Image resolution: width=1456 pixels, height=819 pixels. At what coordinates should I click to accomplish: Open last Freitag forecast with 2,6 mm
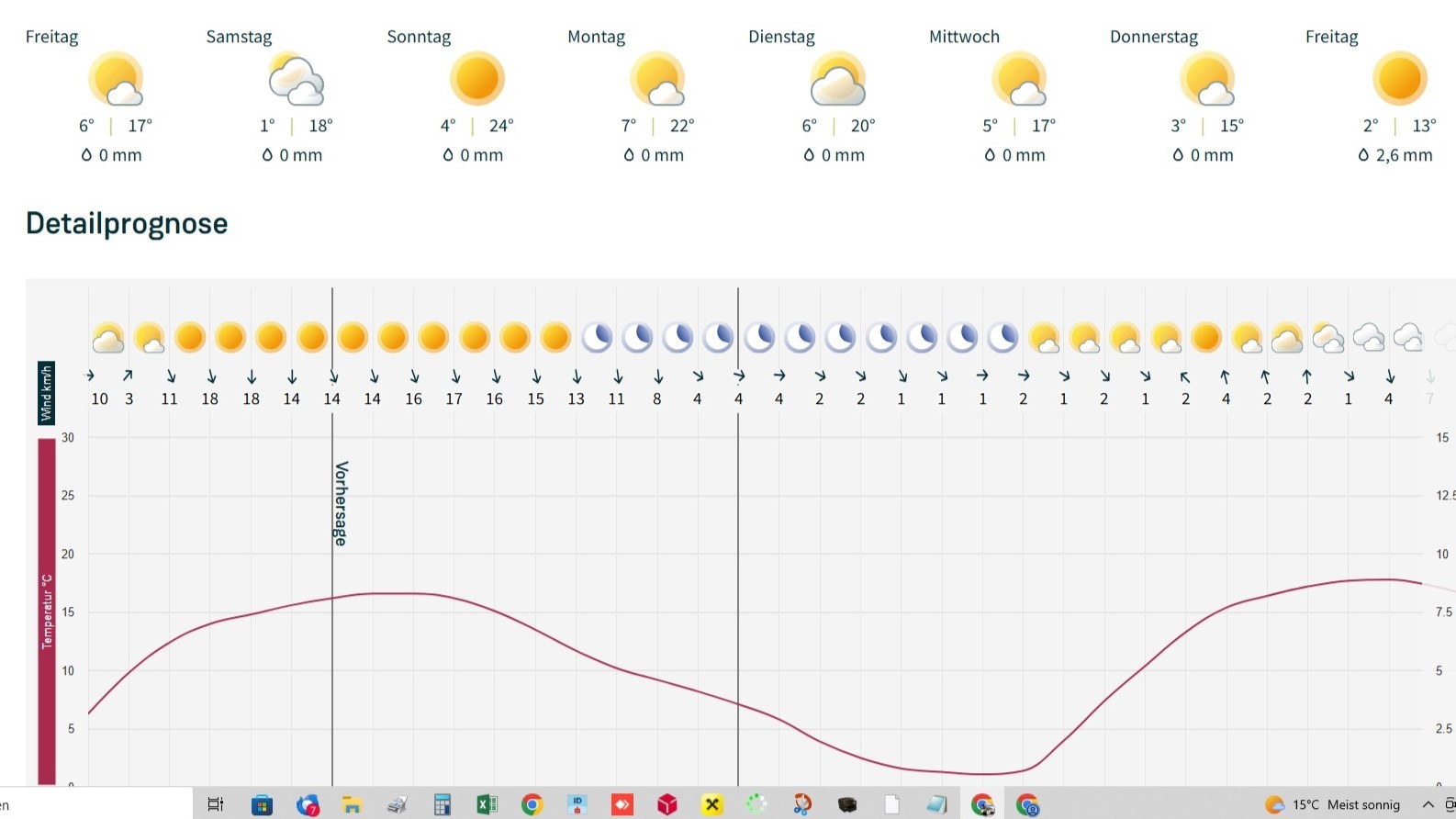coord(1331,37)
